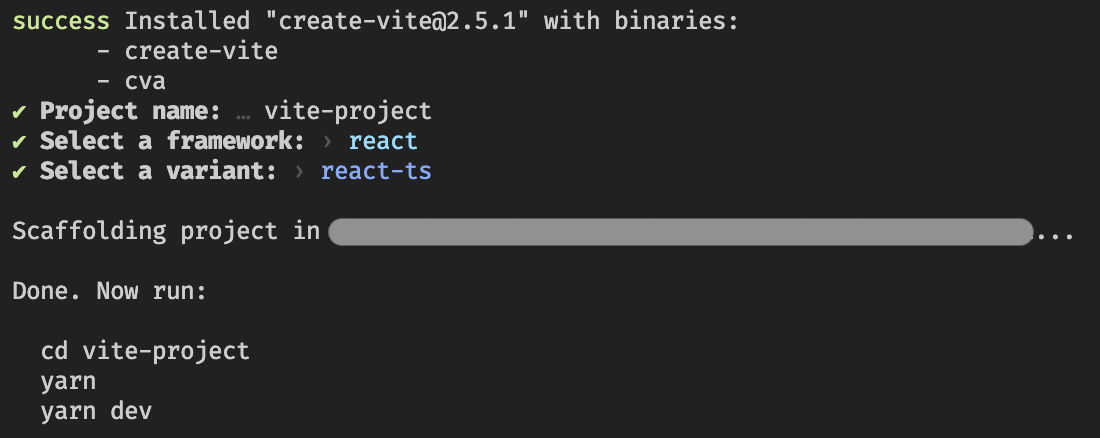
Task: Click the vite-project name answer
Action: click(x=348, y=112)
